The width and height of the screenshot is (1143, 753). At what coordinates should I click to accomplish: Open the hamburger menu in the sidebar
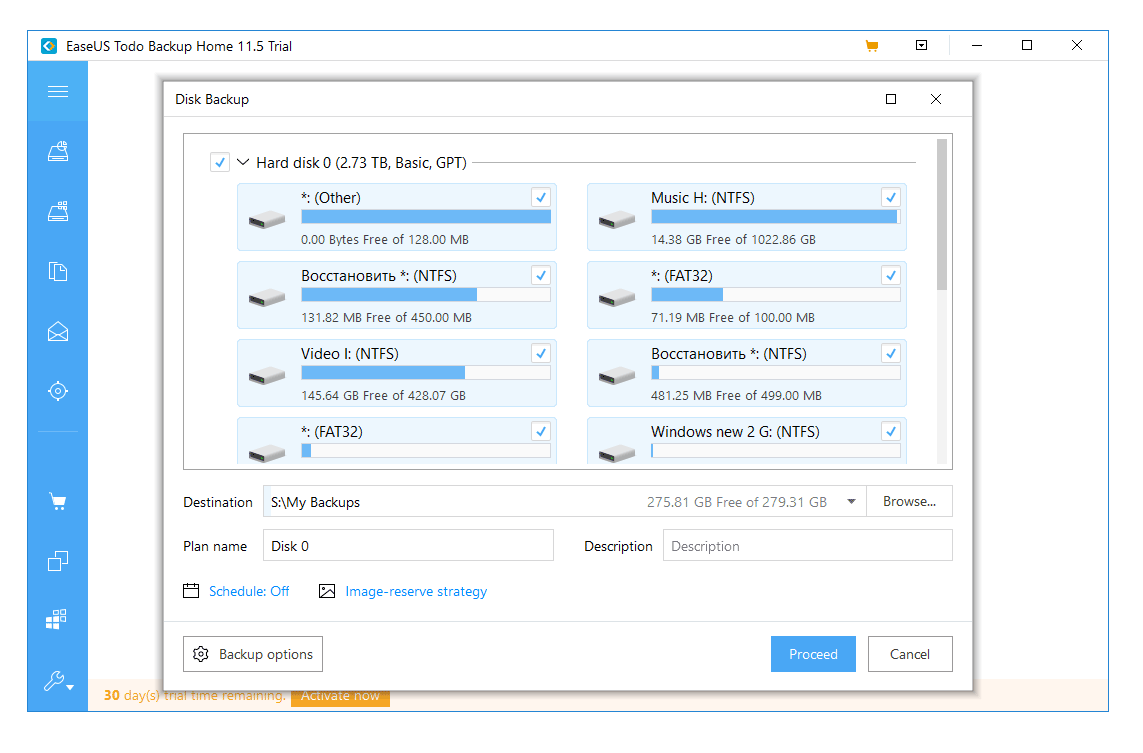coord(58,91)
